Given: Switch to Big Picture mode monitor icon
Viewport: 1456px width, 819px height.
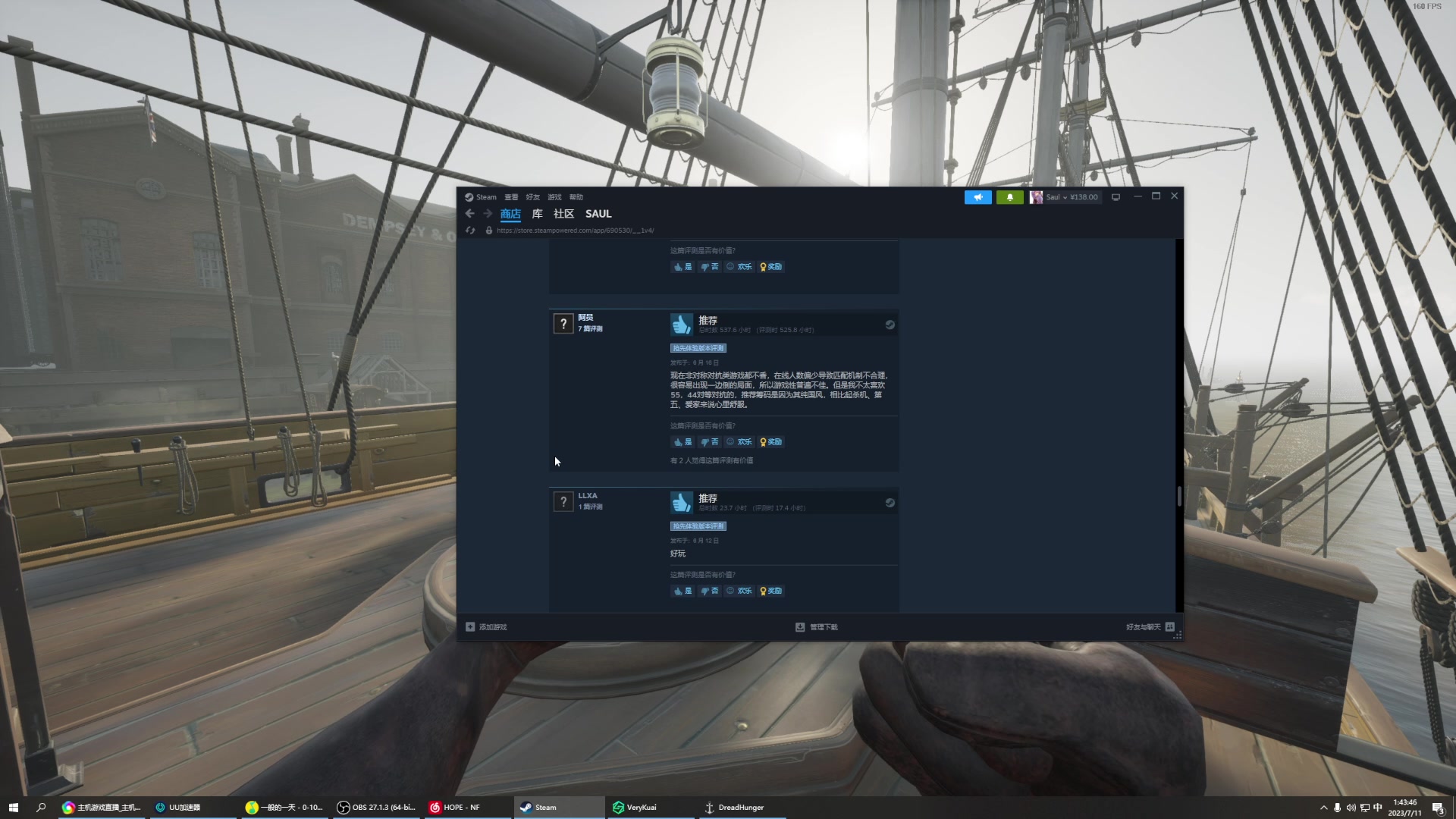Looking at the screenshot, I should pyautogui.click(x=1116, y=197).
